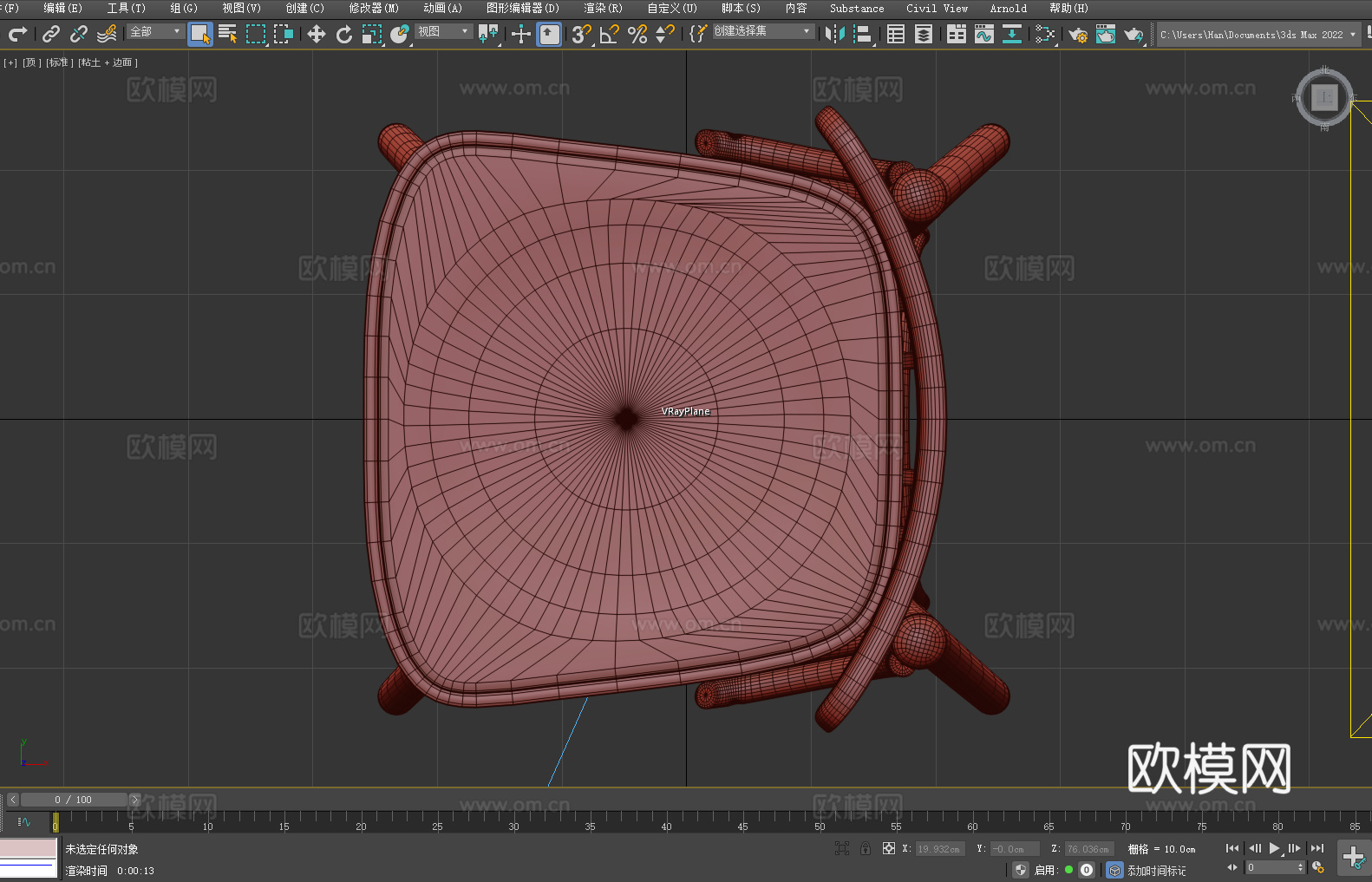
Task: Click the Align tool icon
Action: point(863,34)
